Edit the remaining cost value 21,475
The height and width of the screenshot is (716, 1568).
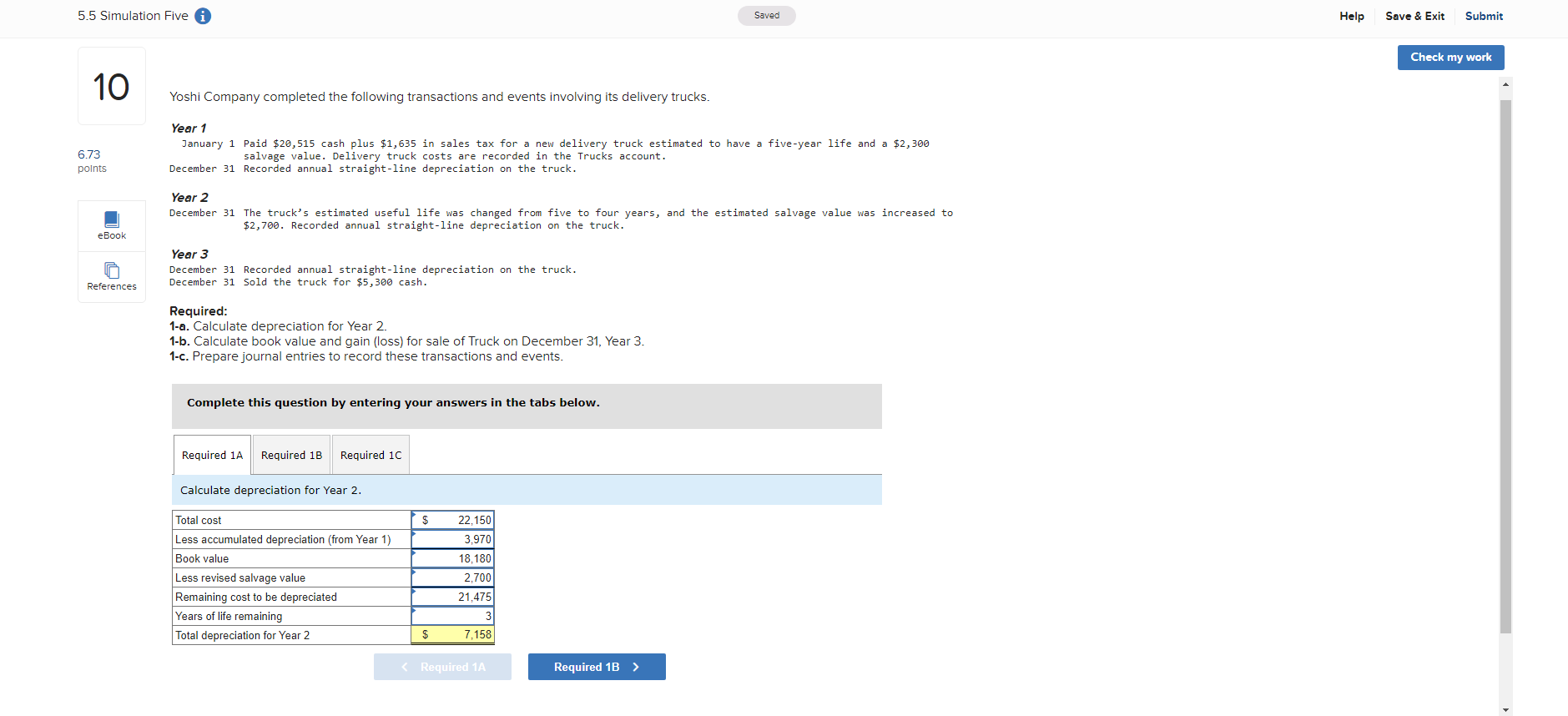(452, 597)
